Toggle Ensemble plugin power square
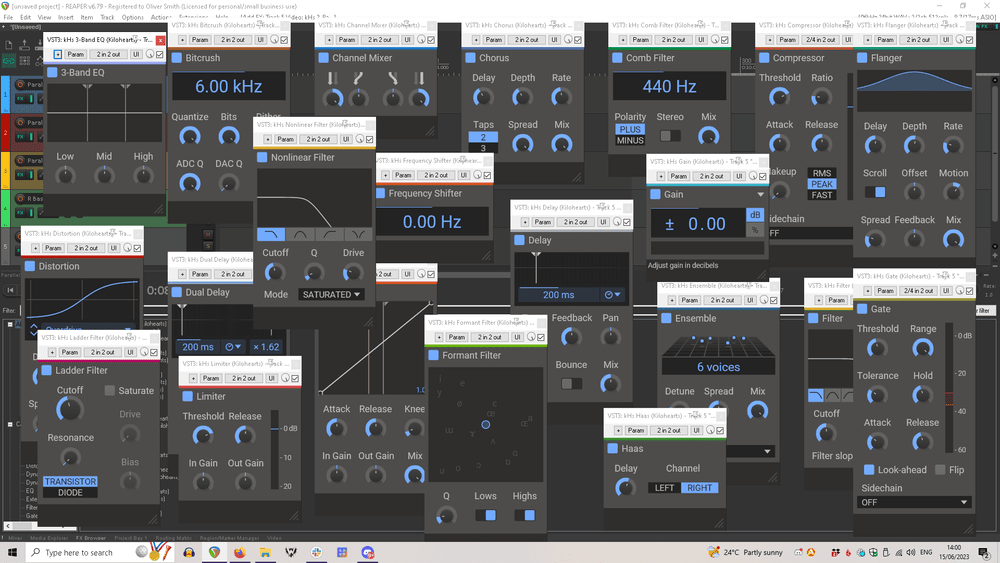The image size is (1000, 563). [666, 318]
